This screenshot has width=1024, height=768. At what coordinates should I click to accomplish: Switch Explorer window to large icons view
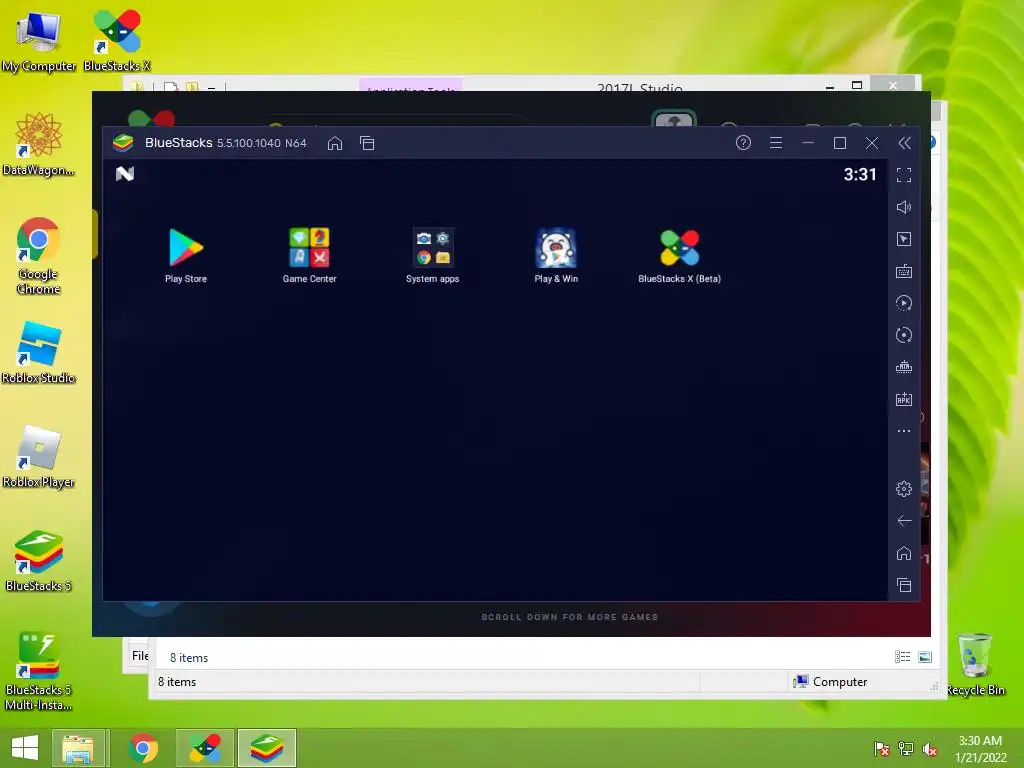(925, 657)
